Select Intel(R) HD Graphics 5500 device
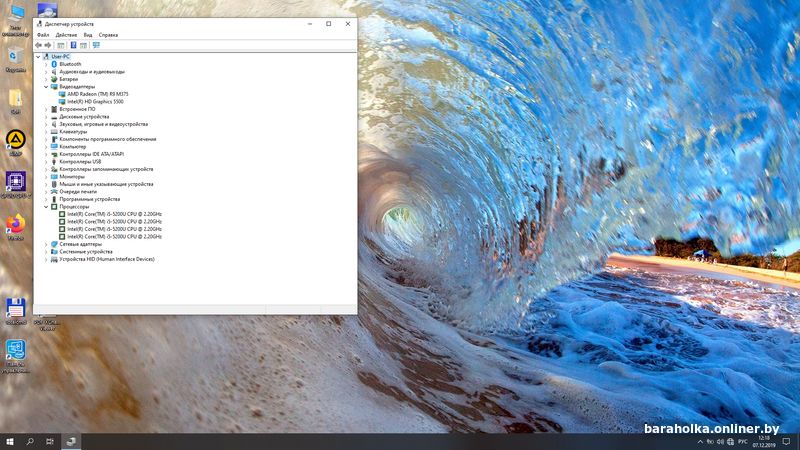Viewport: 800px width, 450px height. (95, 102)
